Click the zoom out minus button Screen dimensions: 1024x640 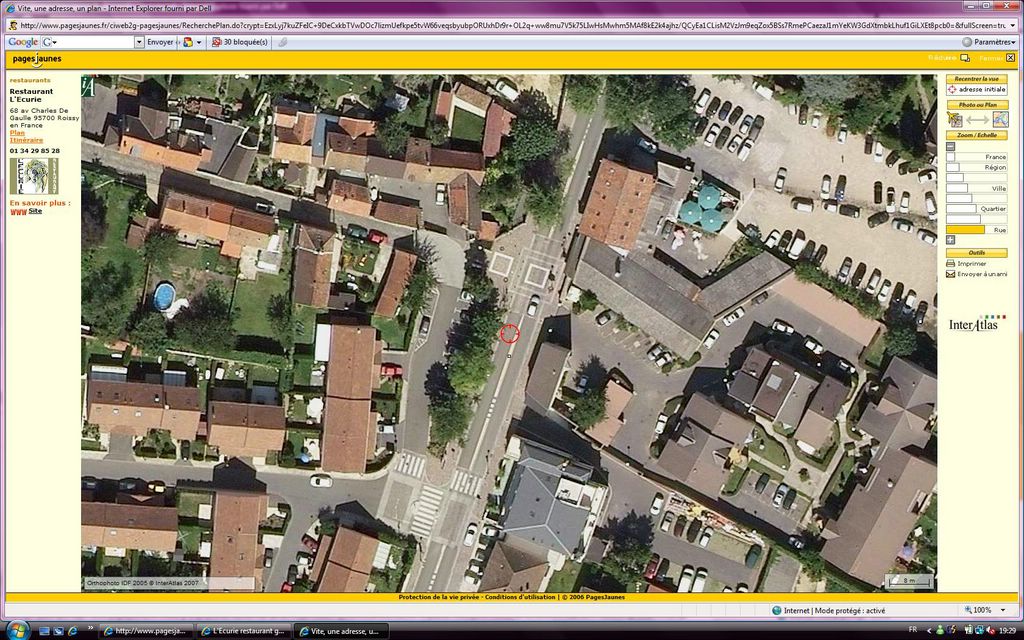click(951, 146)
